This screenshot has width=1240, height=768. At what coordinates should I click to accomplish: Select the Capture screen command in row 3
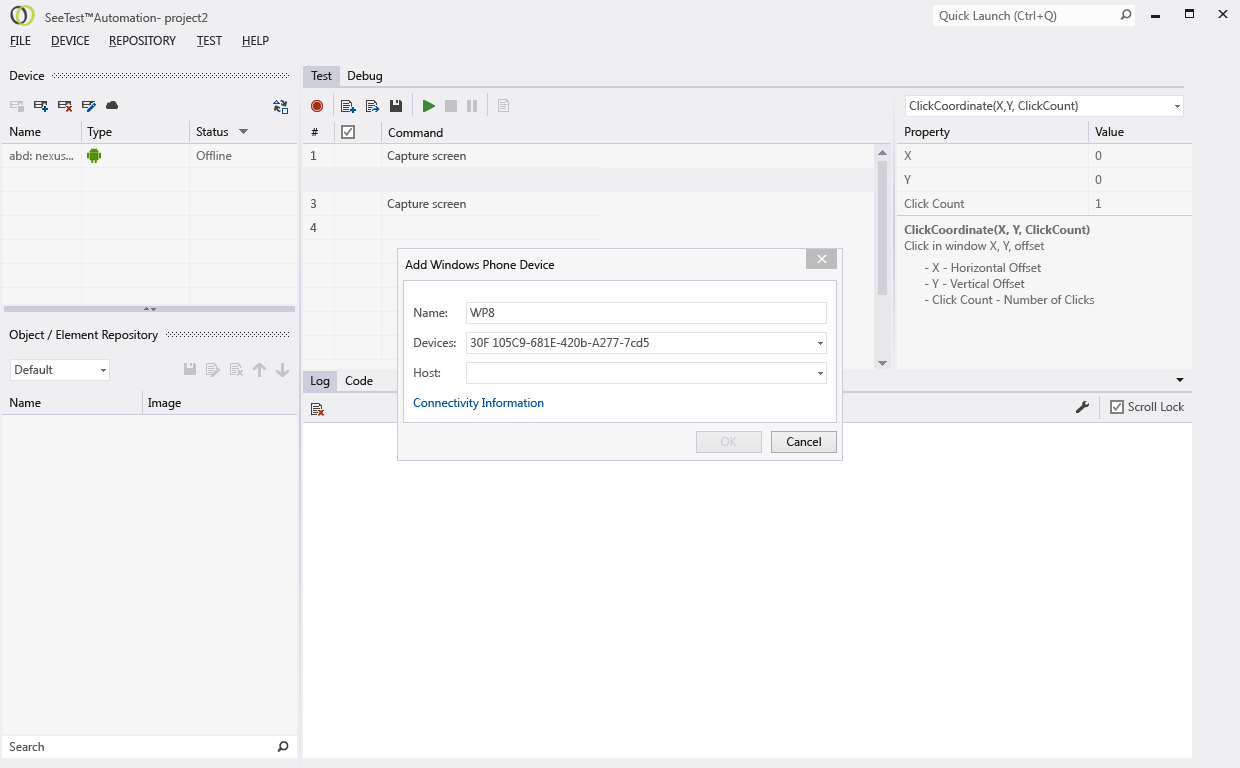coord(588,204)
